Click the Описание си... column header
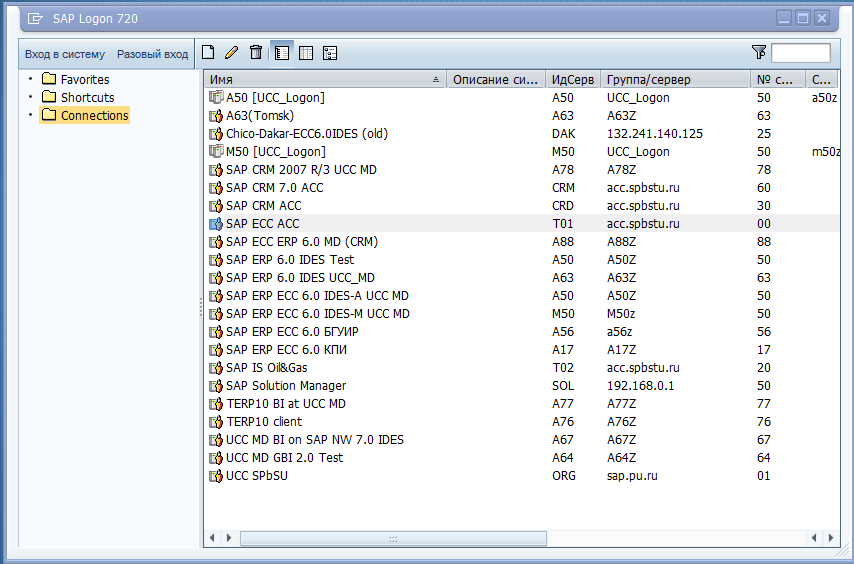 coord(496,79)
